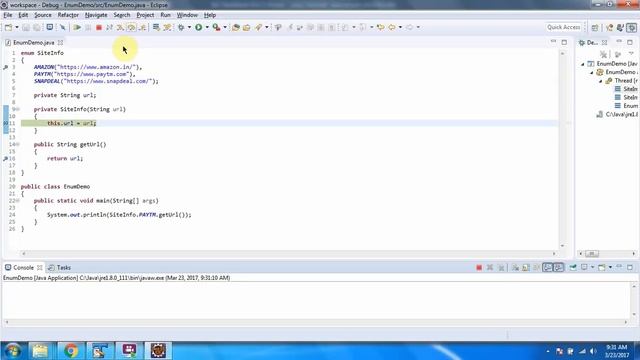
Task: Open the Navigate menu
Action: click(x=96, y=15)
